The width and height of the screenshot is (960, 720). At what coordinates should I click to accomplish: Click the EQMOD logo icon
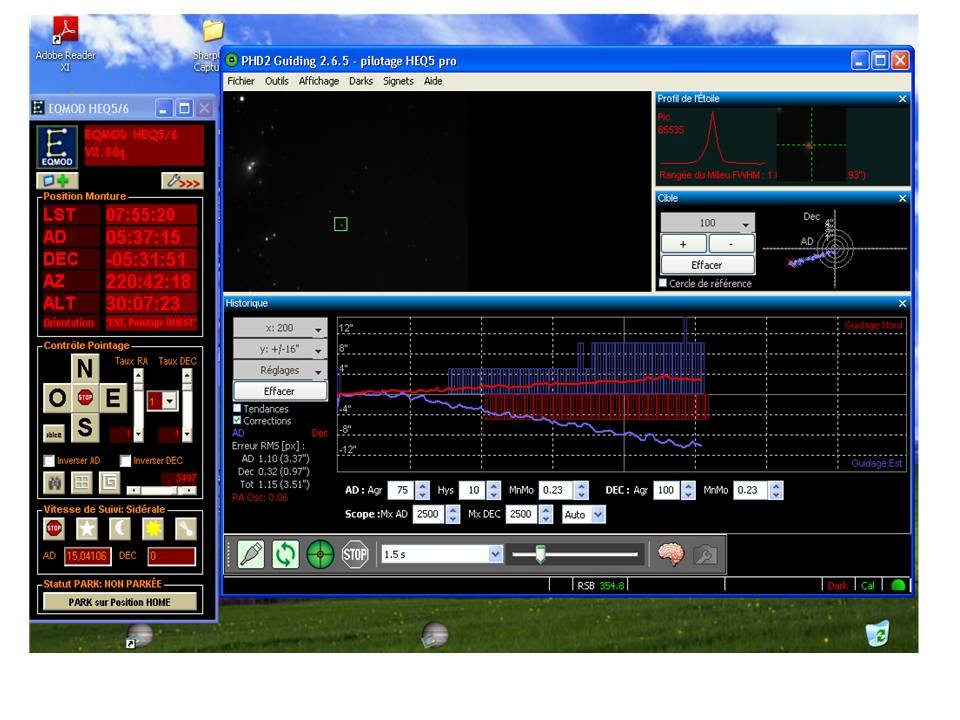(57, 147)
